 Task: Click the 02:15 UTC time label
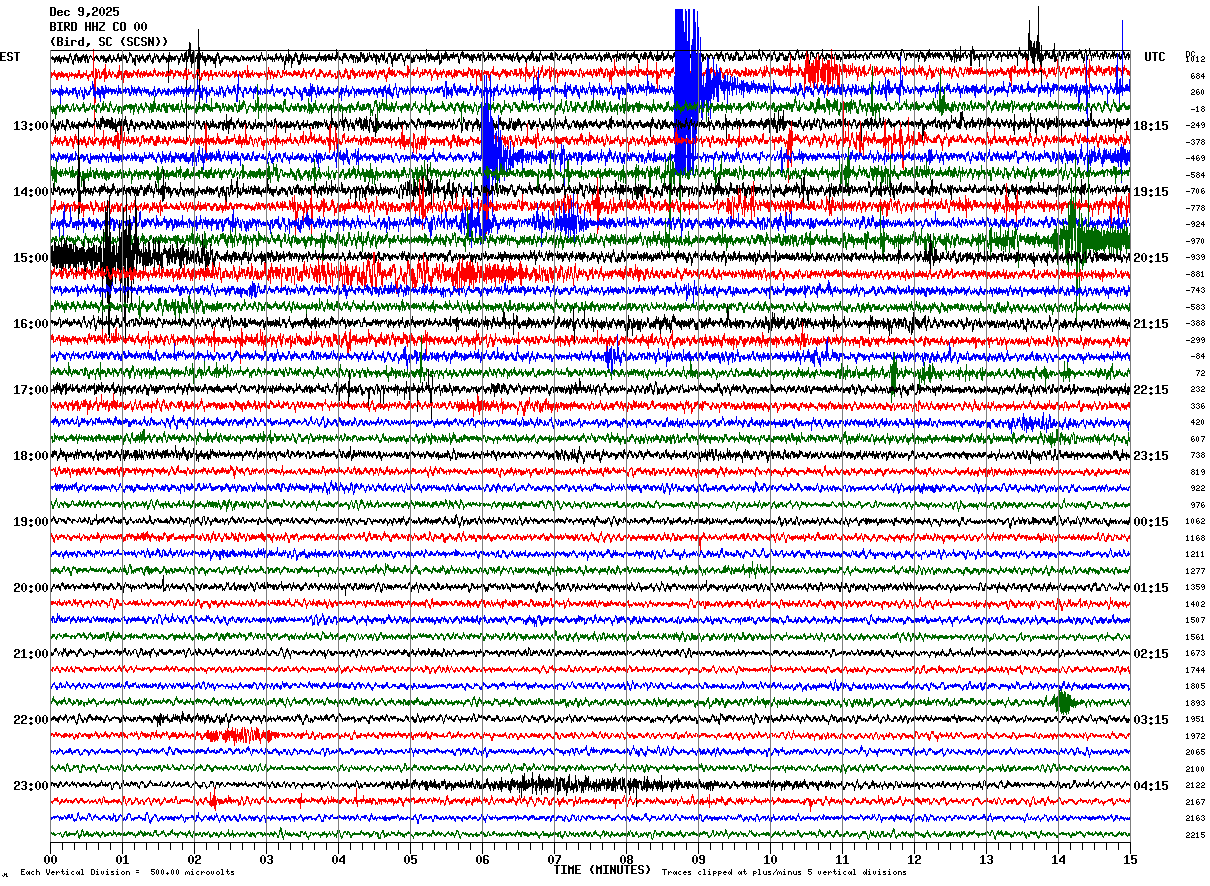coord(1151,654)
